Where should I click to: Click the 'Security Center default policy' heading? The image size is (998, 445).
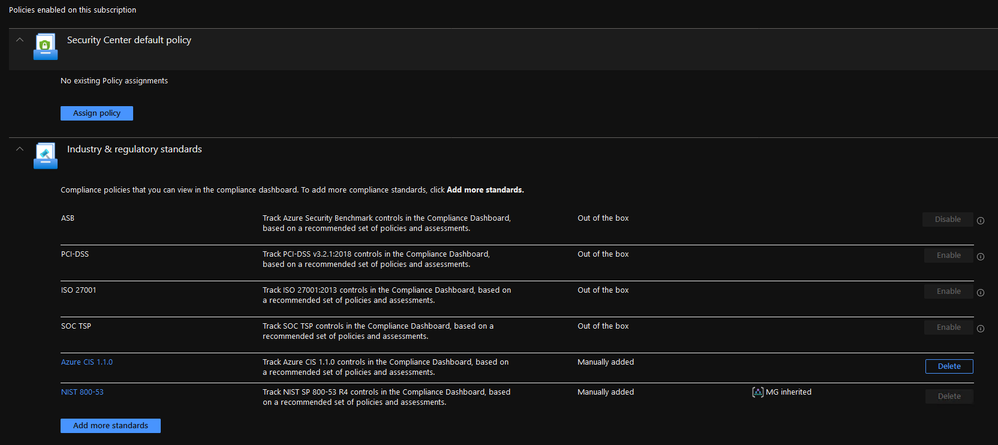point(129,40)
